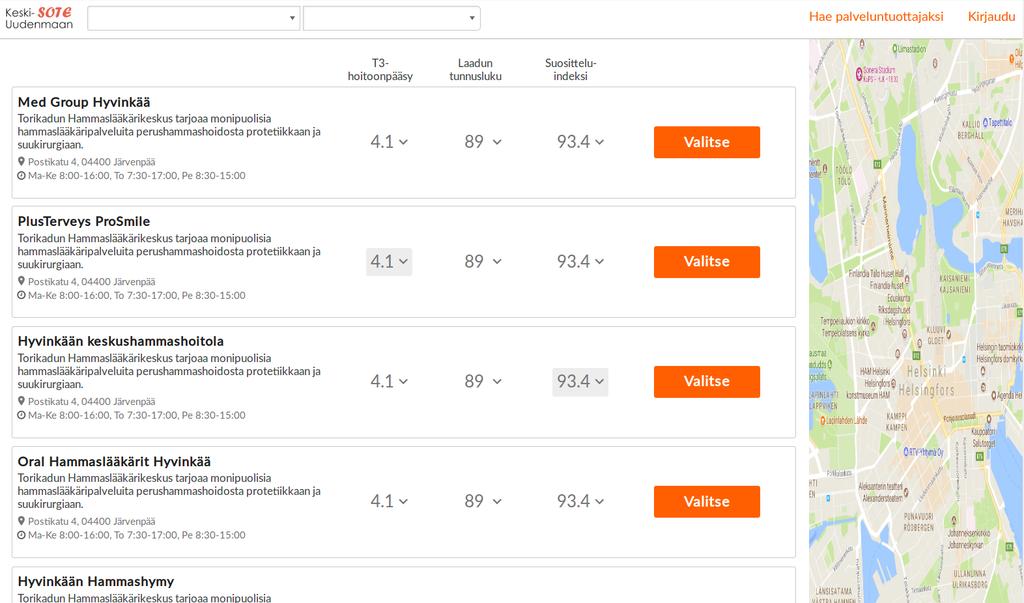Click the map pin icon in Med Group Hyvinkää card
Screen dimensions: 1024x603
[x=22, y=161]
